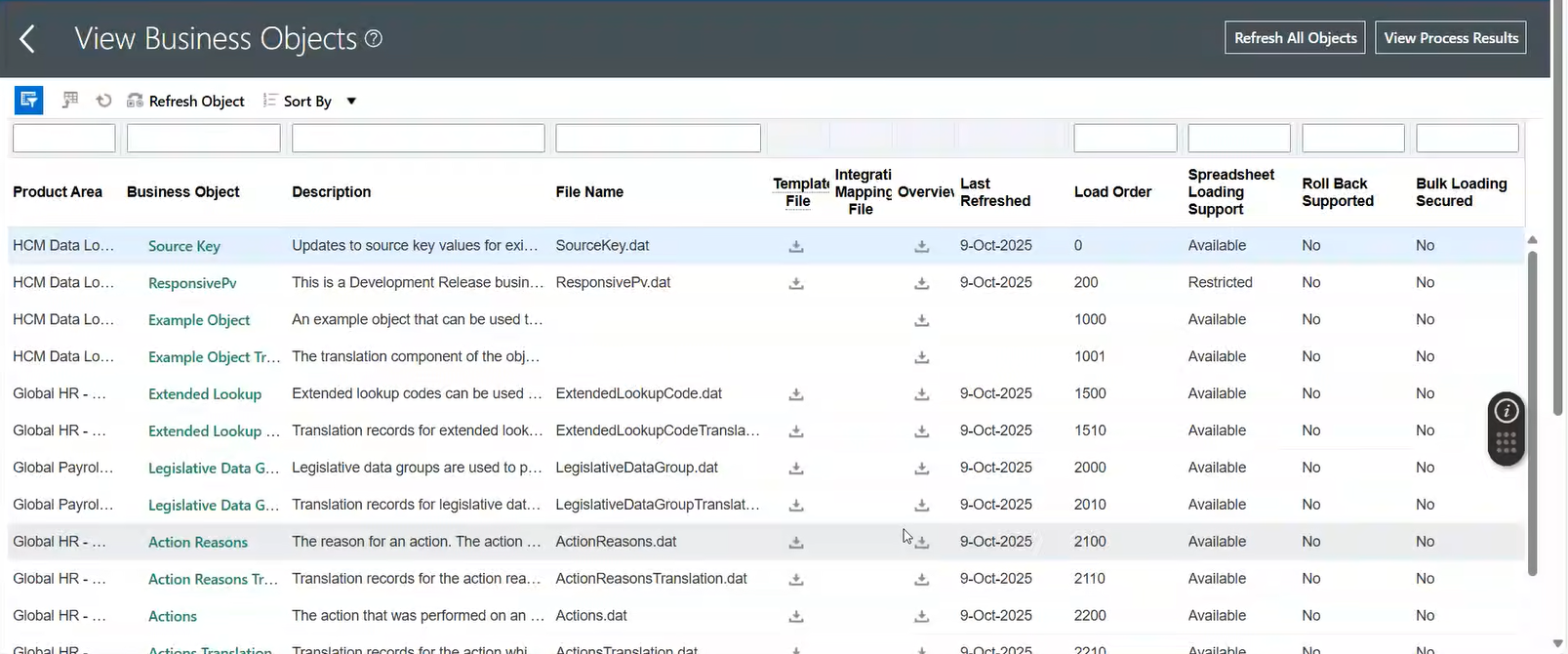The image size is (1568, 654).
Task: Open the Sort By dropdown arrow
Action: click(x=351, y=101)
